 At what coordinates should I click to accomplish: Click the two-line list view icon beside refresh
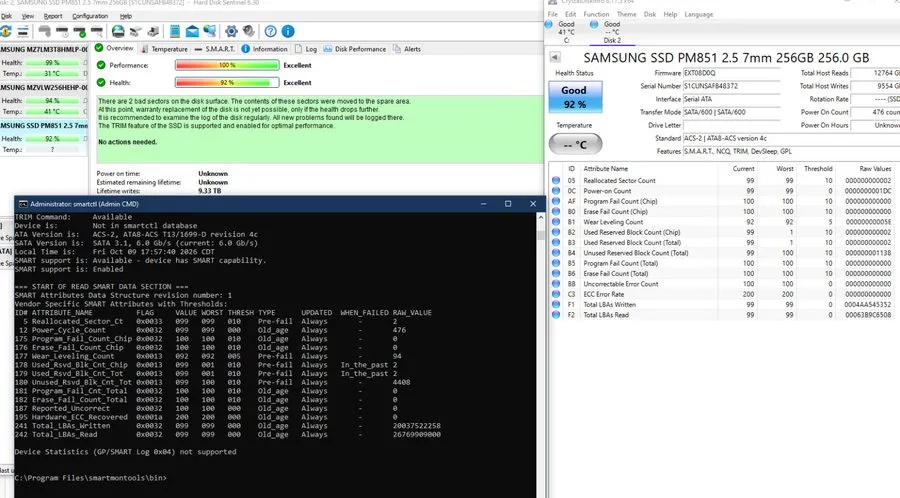tap(23, 31)
